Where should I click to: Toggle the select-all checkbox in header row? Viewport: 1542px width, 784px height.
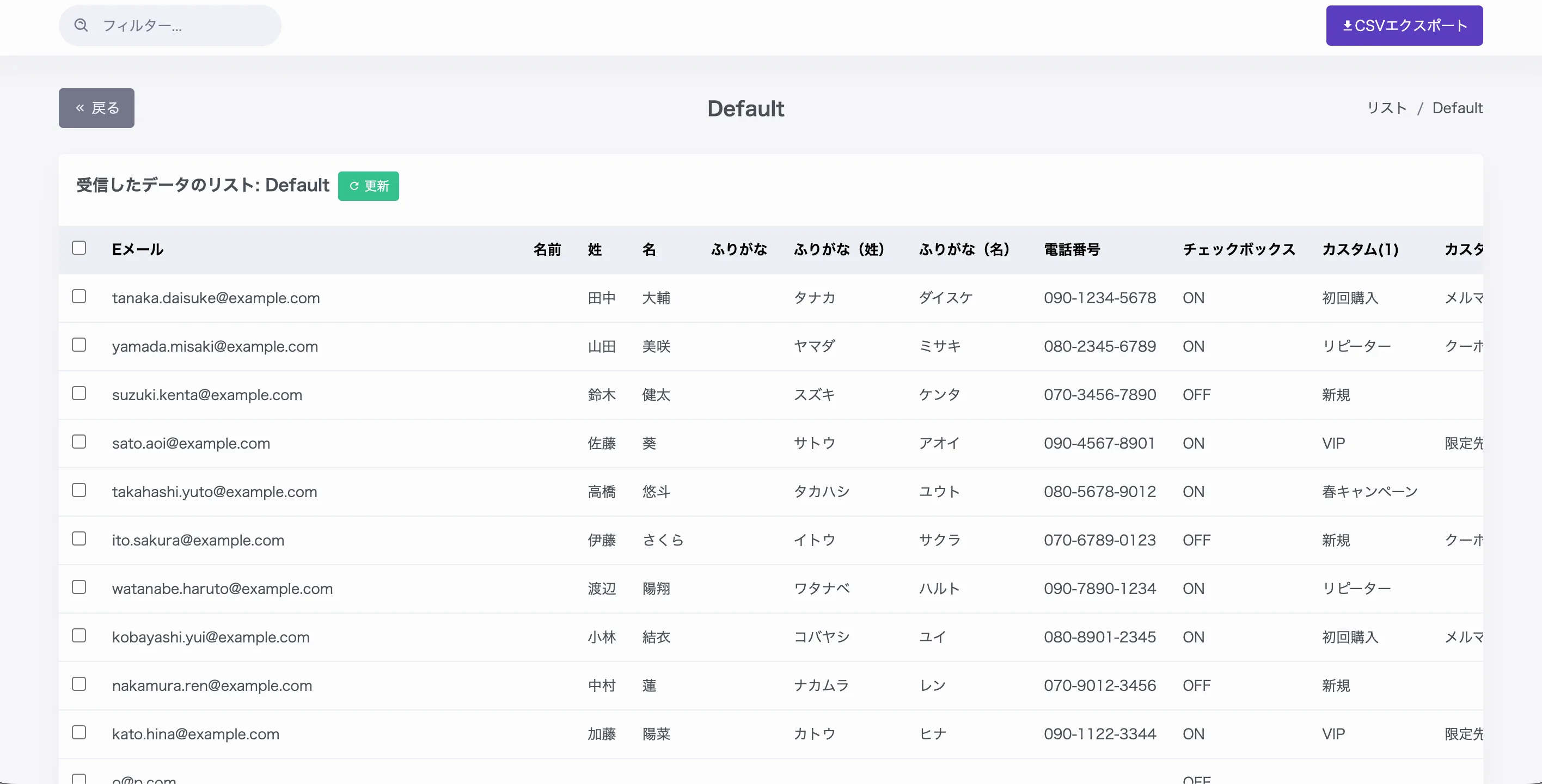79,248
